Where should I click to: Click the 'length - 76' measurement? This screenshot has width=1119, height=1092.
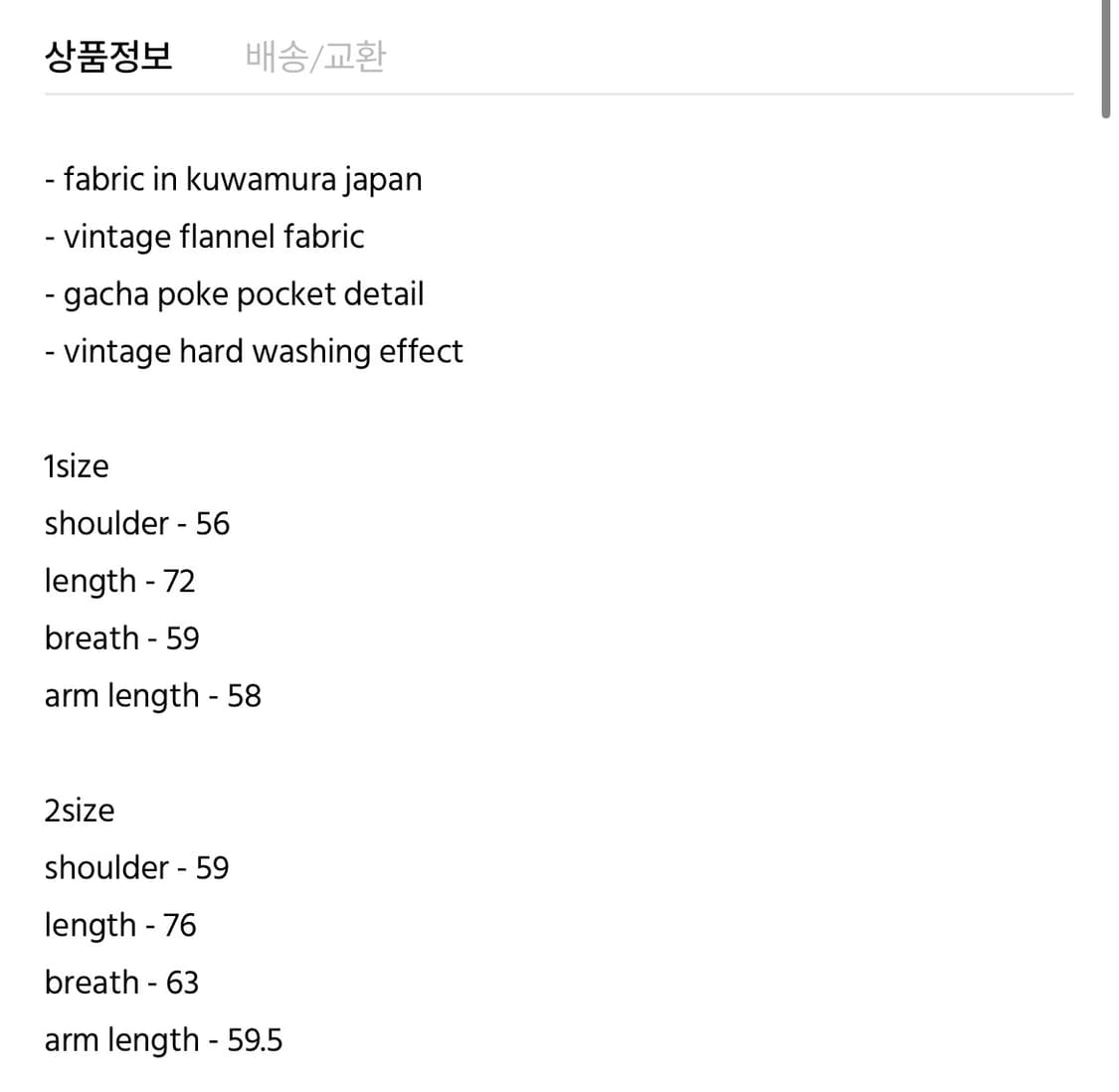pos(119,925)
